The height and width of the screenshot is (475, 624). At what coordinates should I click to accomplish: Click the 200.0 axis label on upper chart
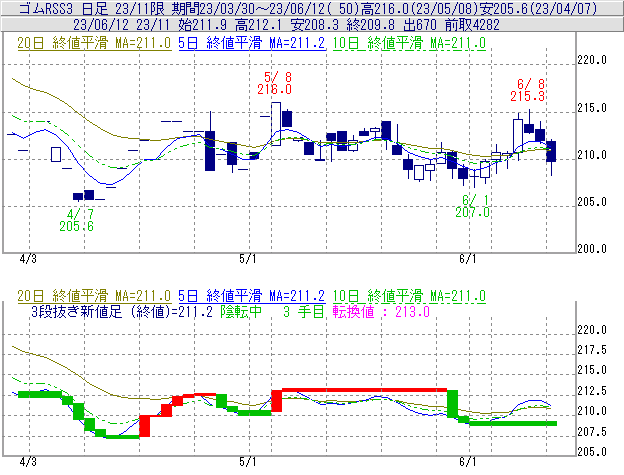592,249
